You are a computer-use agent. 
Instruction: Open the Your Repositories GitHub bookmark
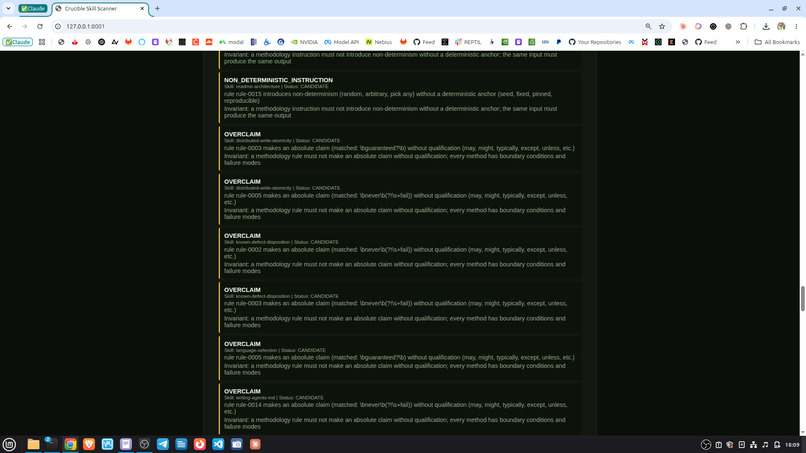(x=595, y=42)
